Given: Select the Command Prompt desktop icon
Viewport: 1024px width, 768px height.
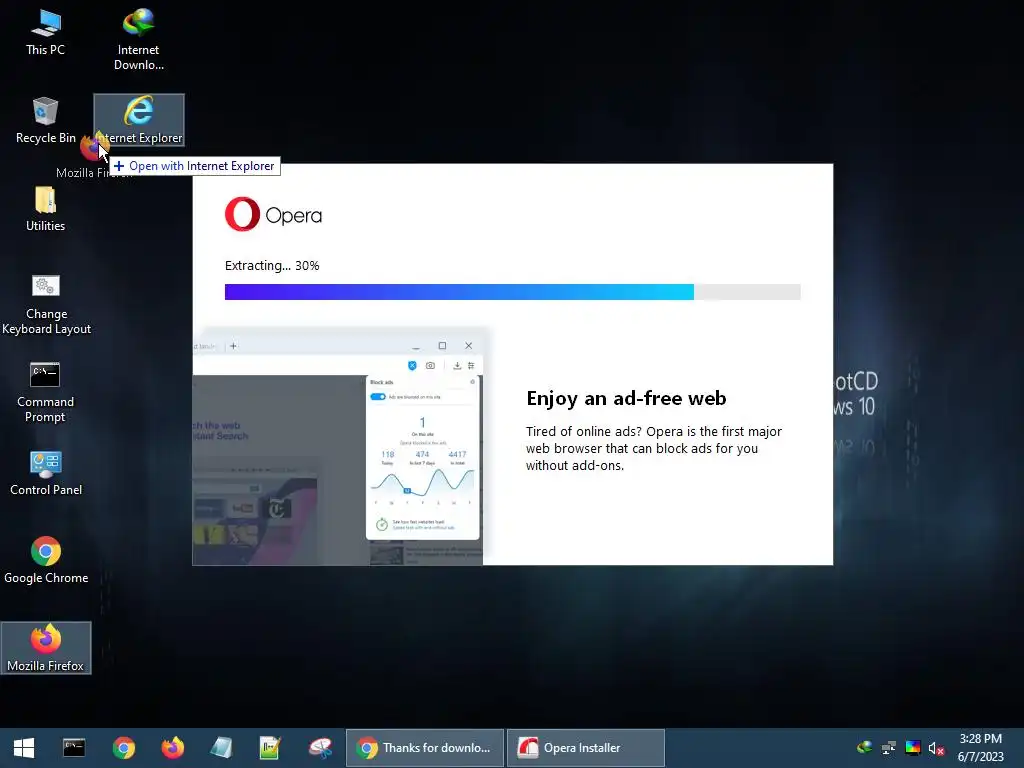Looking at the screenshot, I should [x=45, y=392].
